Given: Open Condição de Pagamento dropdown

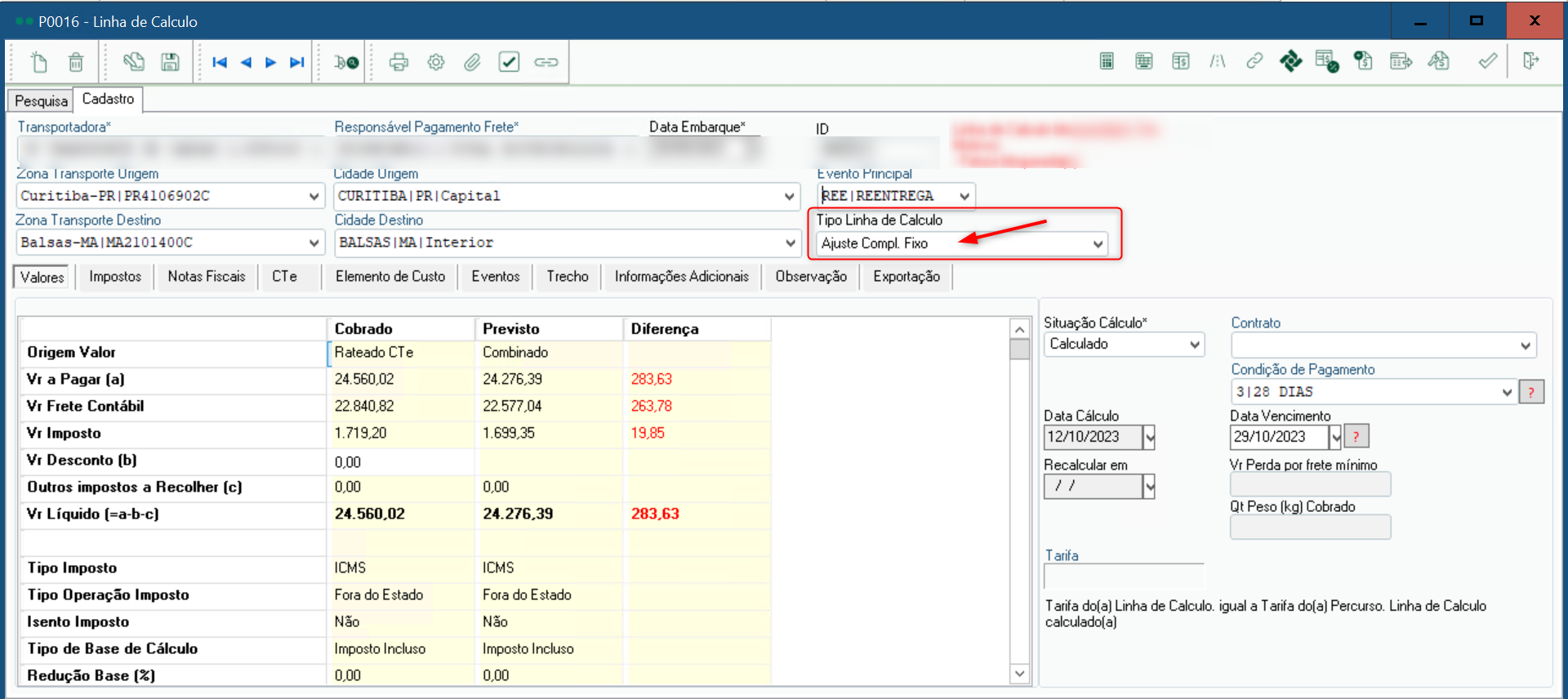Looking at the screenshot, I should pos(1507,392).
